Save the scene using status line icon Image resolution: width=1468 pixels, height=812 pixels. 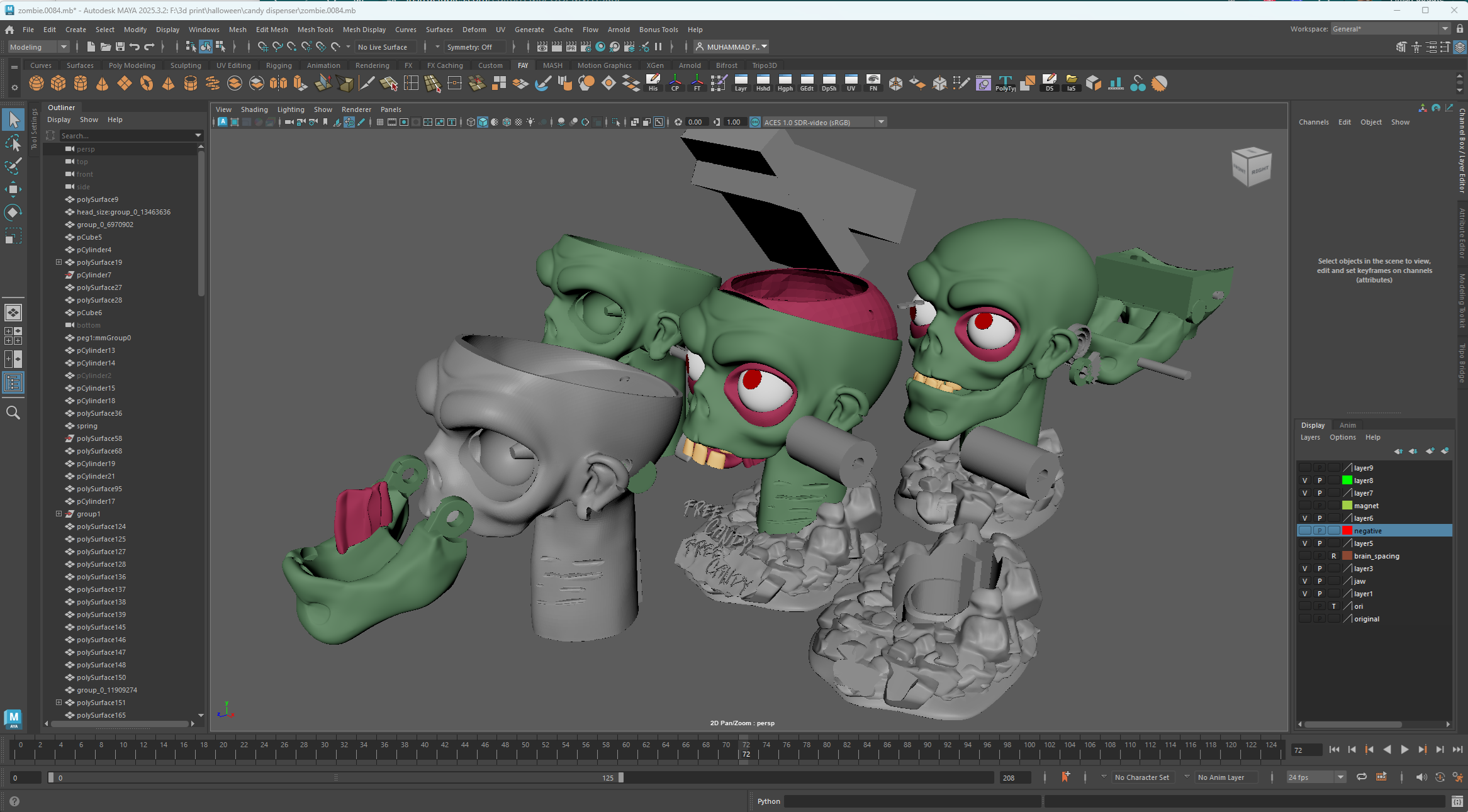(120, 47)
